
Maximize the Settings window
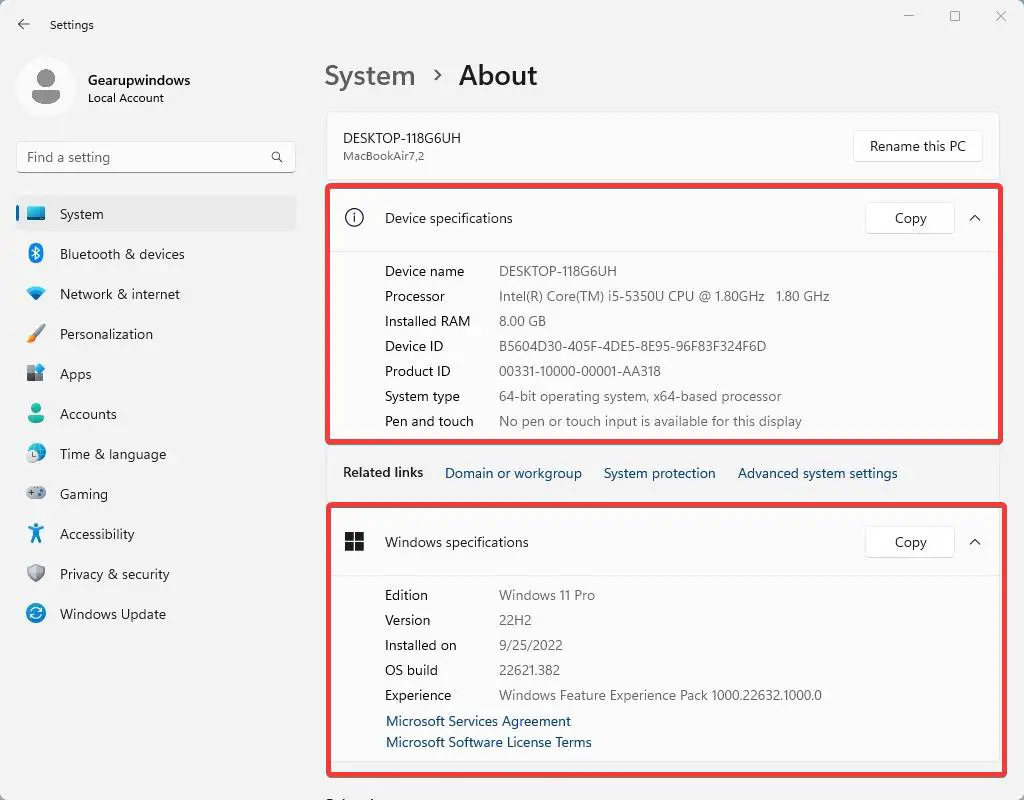tap(955, 16)
